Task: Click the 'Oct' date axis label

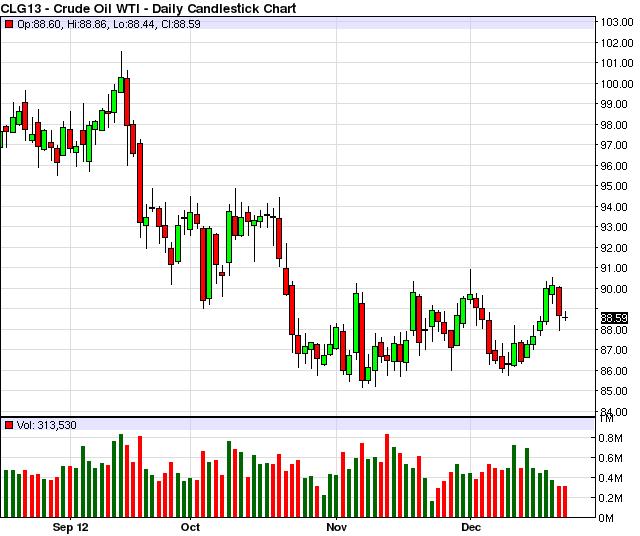Action: [x=190, y=527]
